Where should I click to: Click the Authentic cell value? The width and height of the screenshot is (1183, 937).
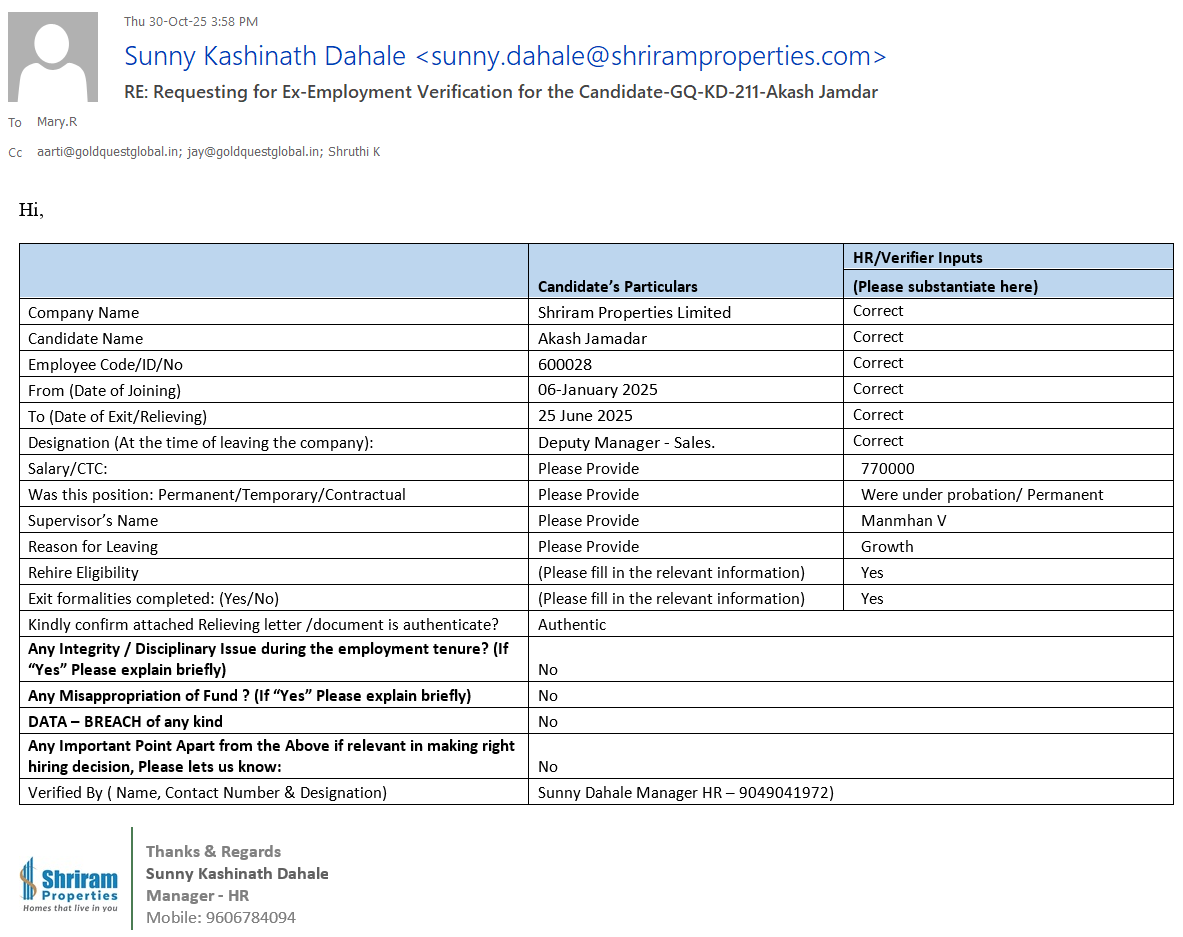(572, 625)
